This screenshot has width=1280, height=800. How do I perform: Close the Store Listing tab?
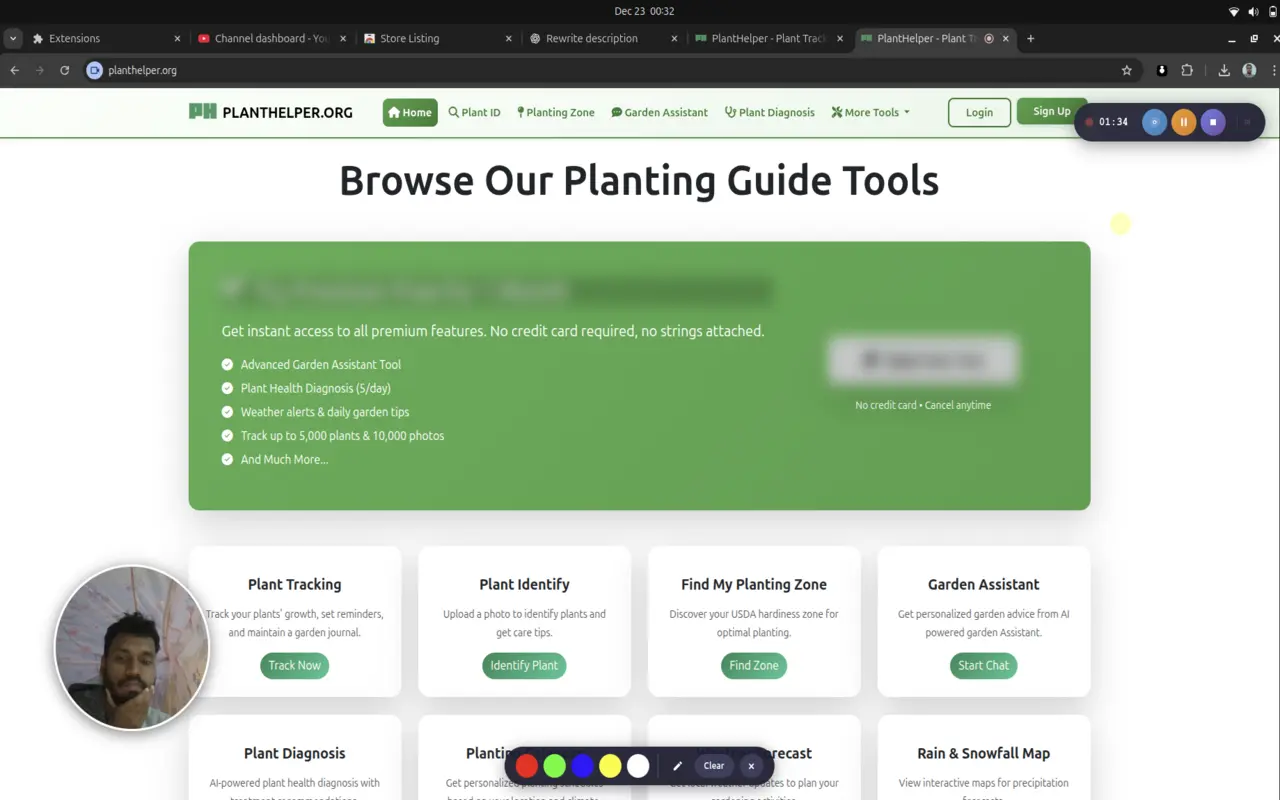pyautogui.click(x=508, y=38)
